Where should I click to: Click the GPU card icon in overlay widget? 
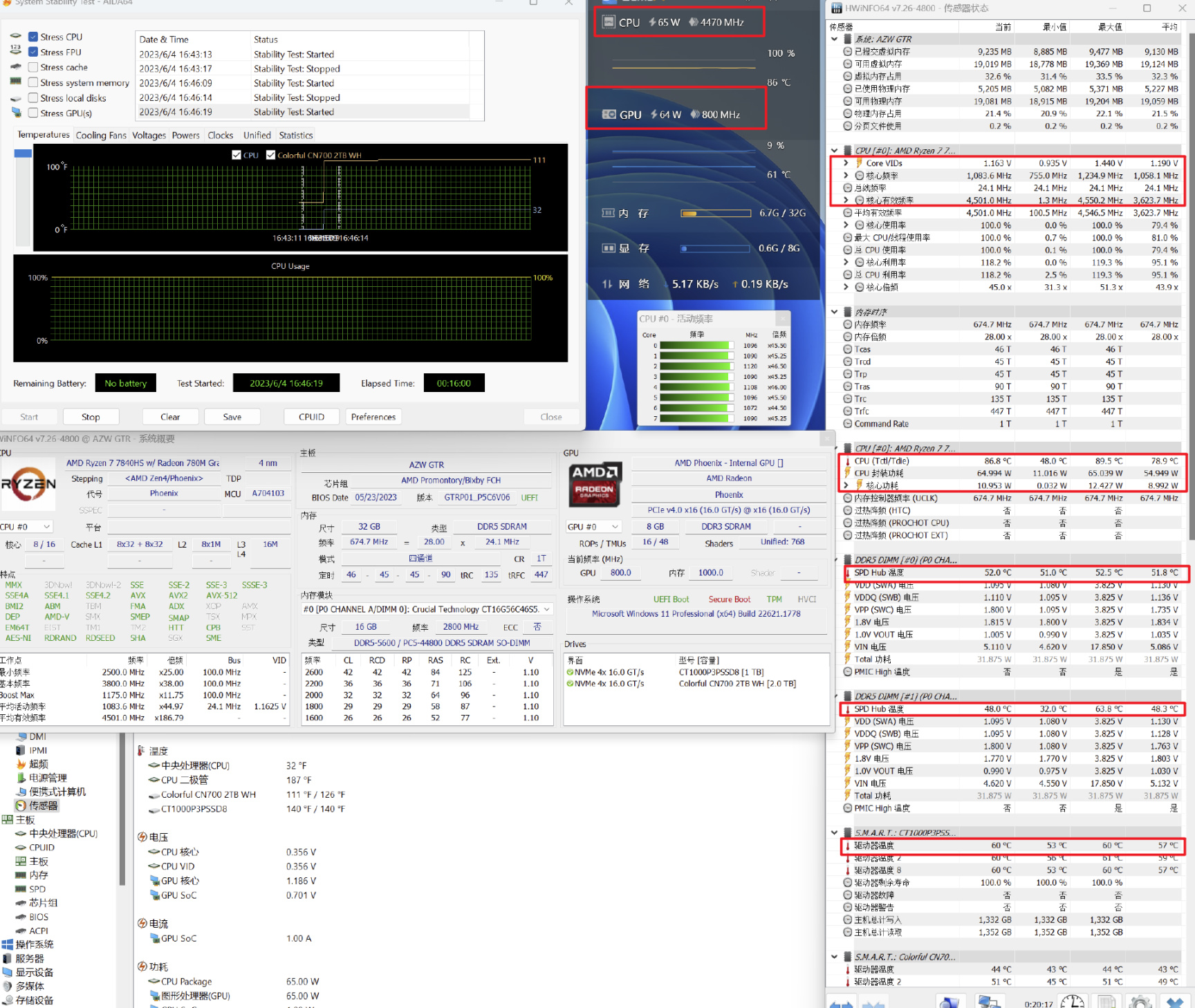pyautogui.click(x=609, y=114)
